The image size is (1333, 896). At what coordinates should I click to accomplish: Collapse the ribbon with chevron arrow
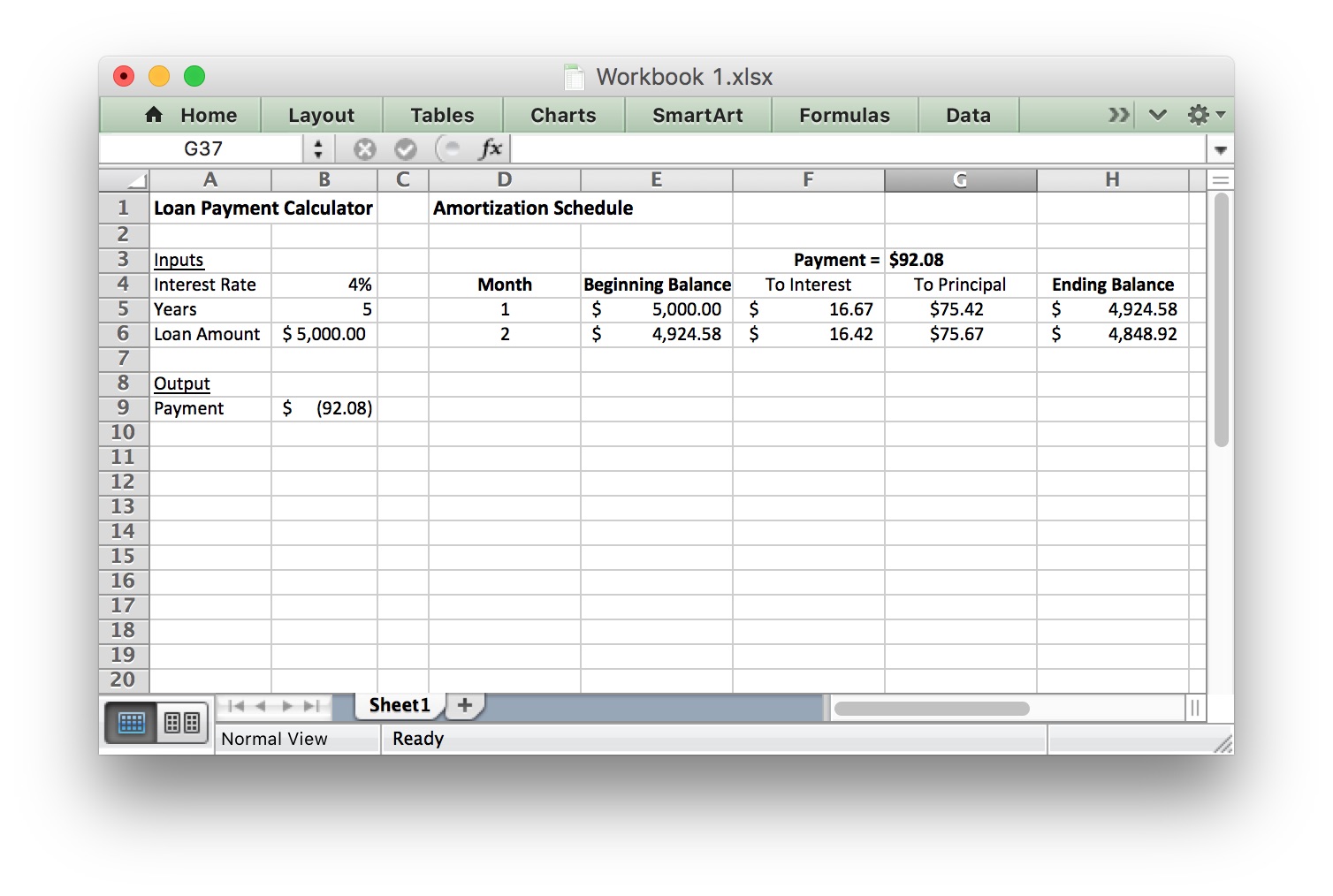click(1158, 115)
